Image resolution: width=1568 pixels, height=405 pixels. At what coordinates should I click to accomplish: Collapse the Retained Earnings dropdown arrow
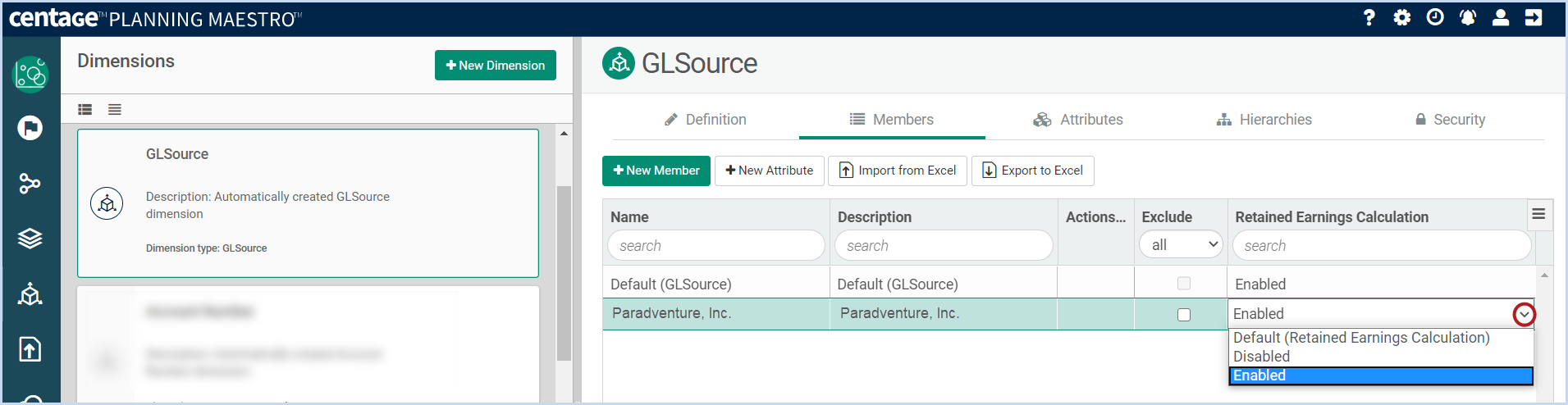pos(1524,315)
